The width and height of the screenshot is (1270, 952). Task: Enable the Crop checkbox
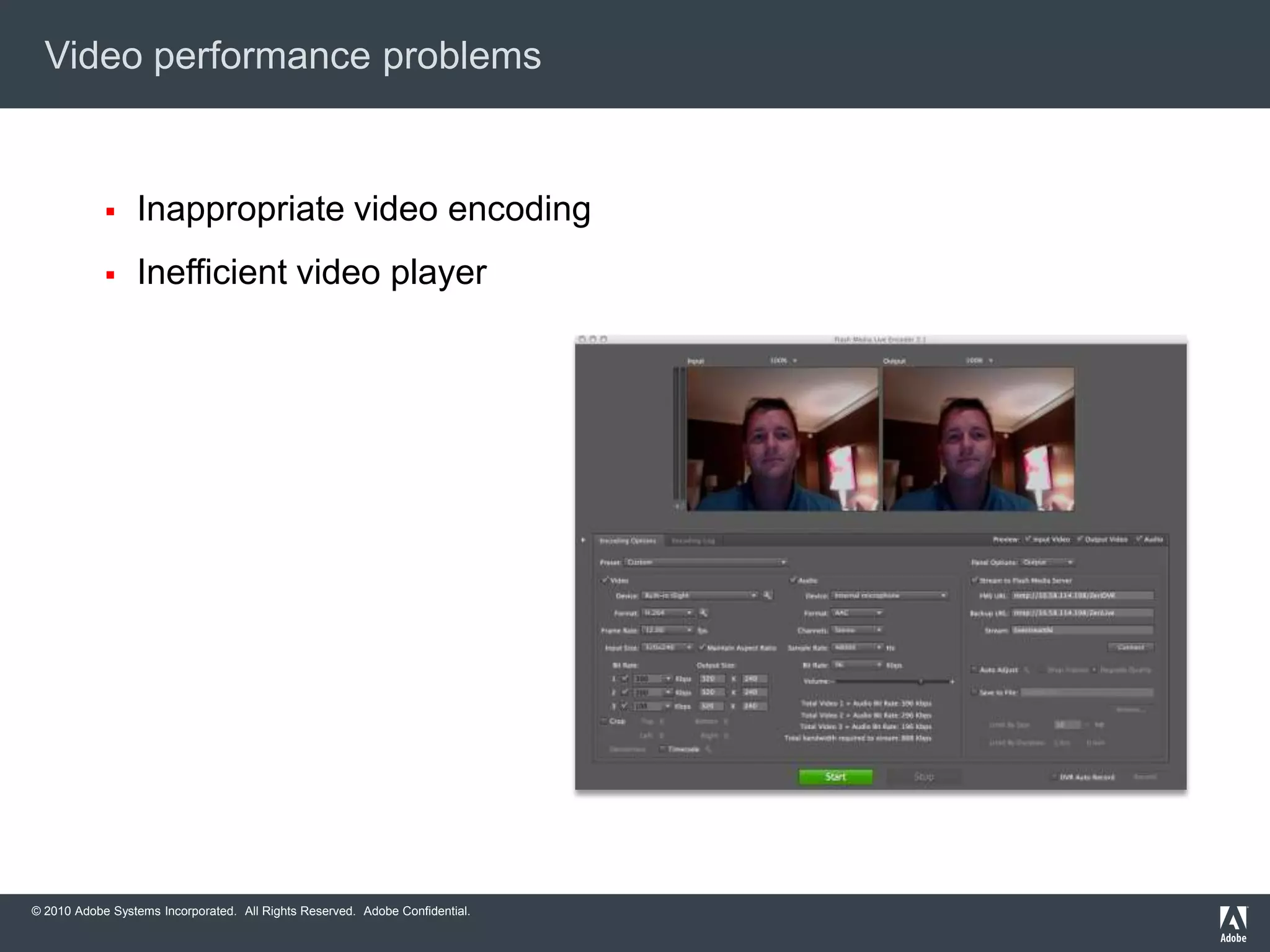point(603,721)
